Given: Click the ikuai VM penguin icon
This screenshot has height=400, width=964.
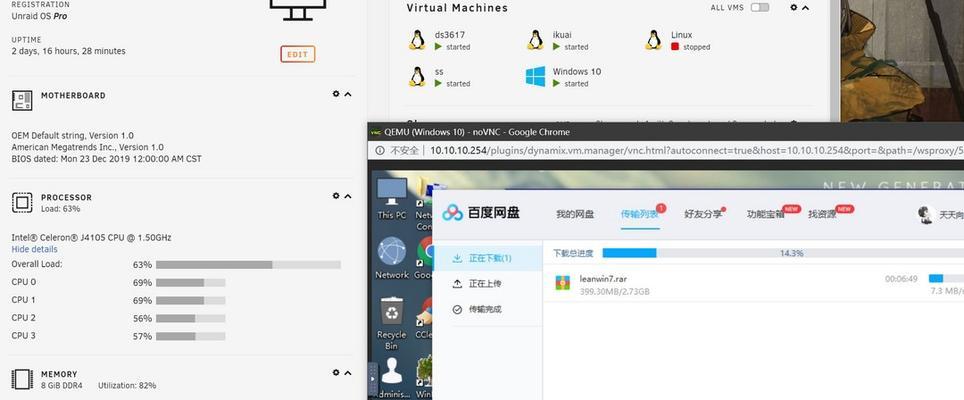Looking at the screenshot, I should [535, 40].
